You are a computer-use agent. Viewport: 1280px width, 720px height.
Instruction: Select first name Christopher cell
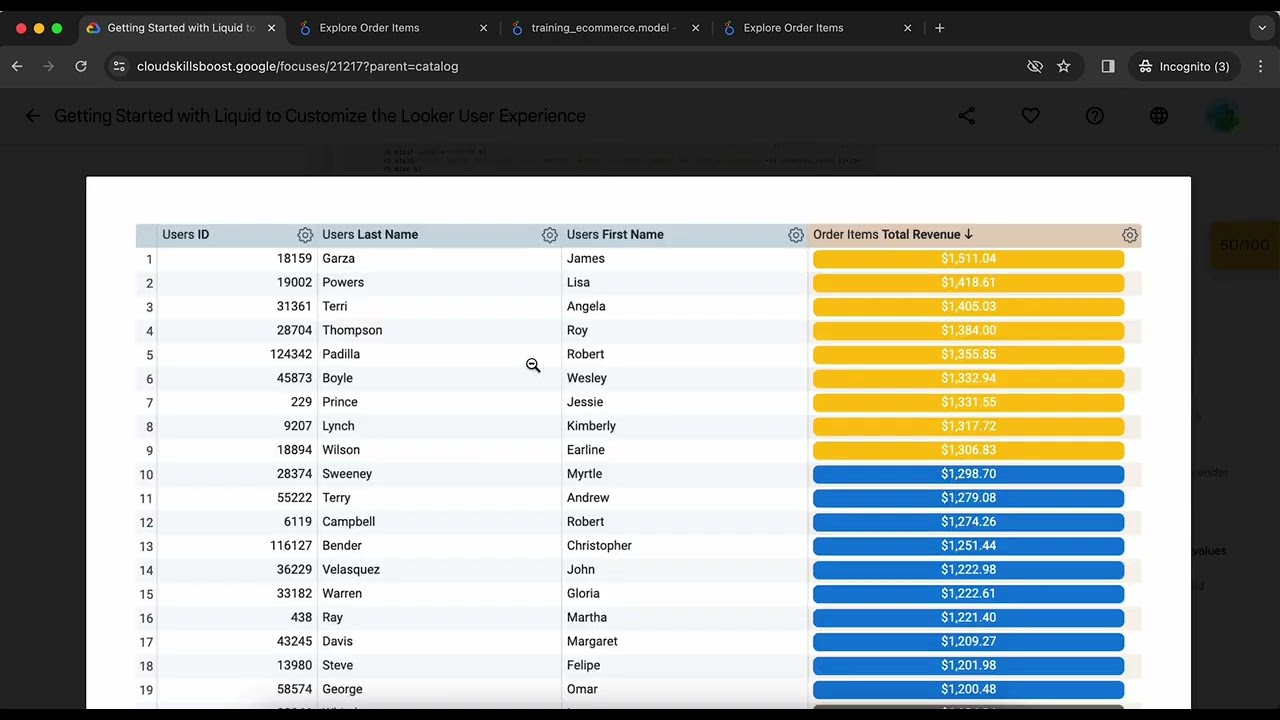[599, 546]
